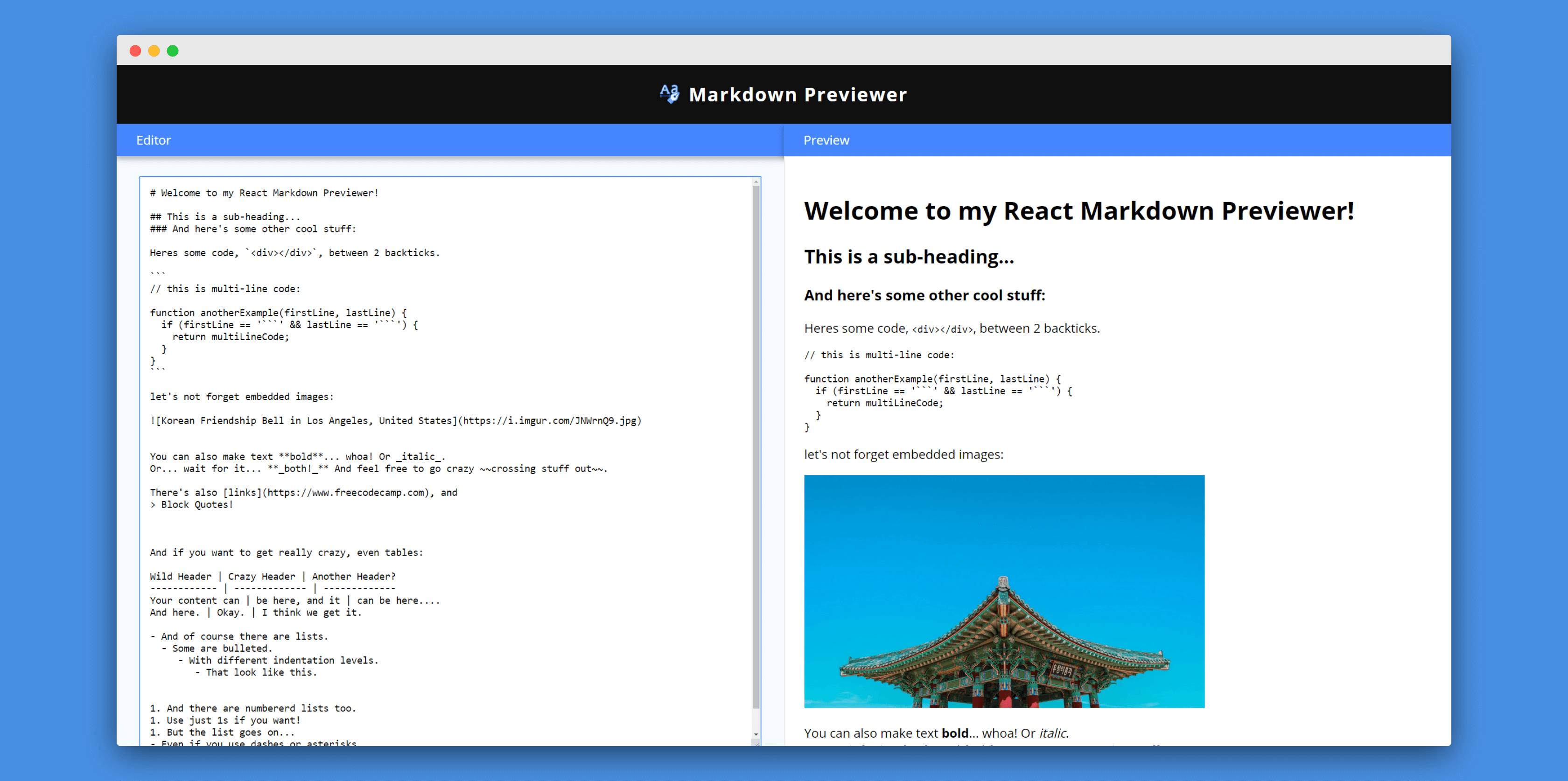
Task: Click 'And here. | Okay.' table row in editor
Action: click(256, 613)
